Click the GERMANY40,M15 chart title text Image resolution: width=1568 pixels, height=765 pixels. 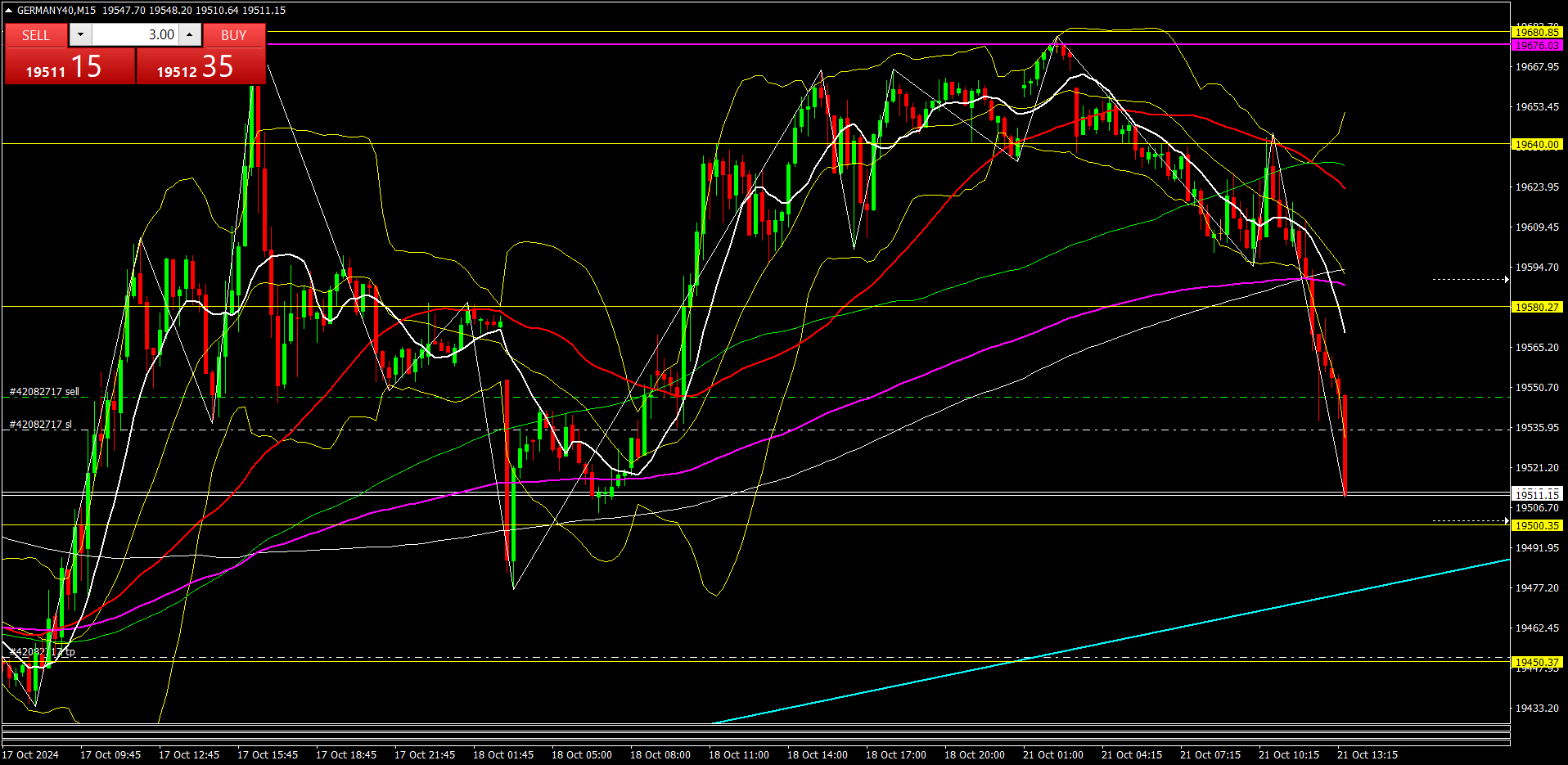(x=56, y=11)
